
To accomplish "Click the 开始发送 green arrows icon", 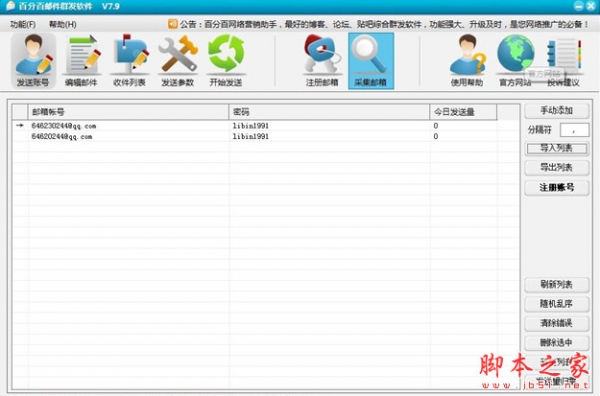I will [226, 61].
